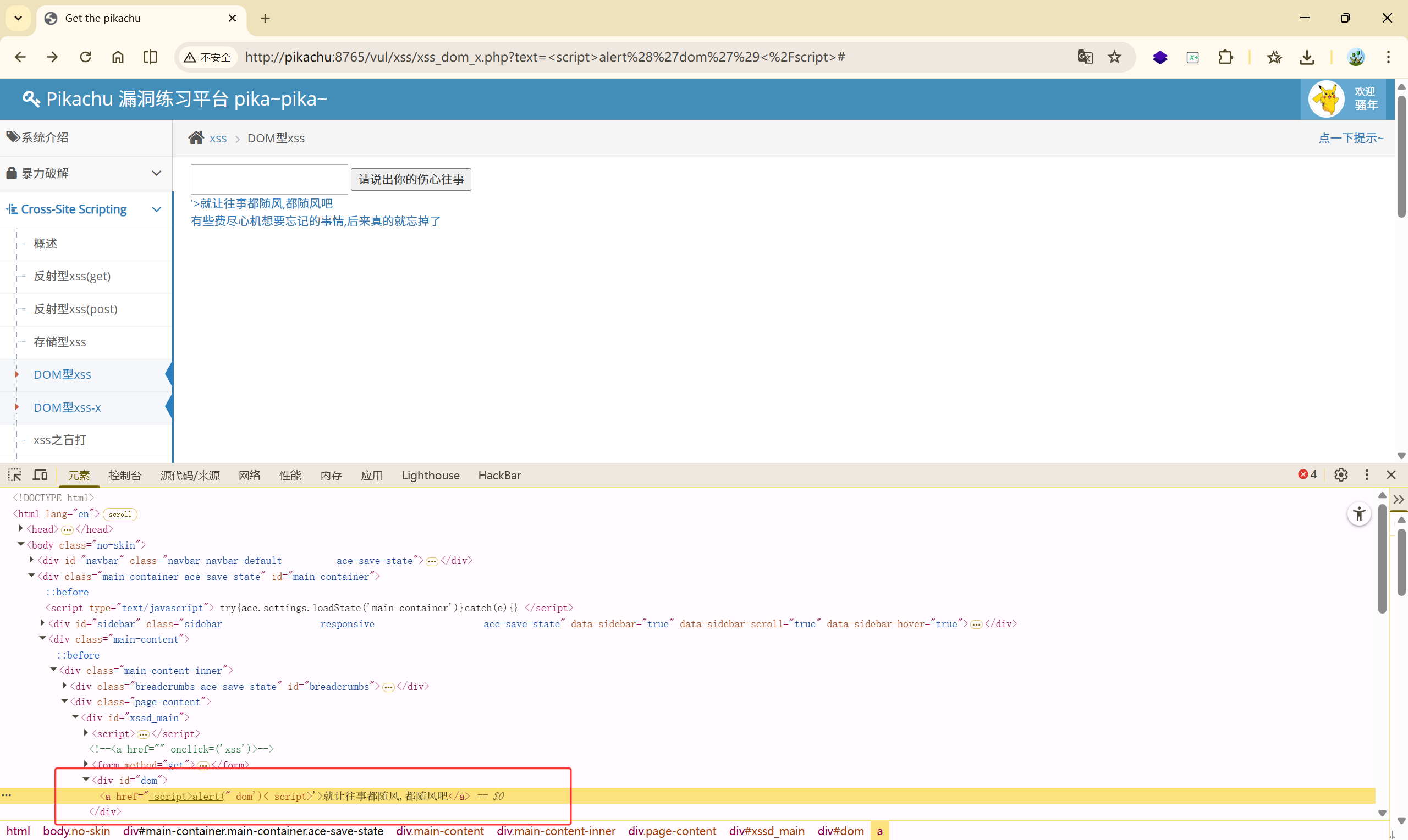The height and width of the screenshot is (840, 1408).
Task: Toggle split screen view icon
Action: tap(150, 57)
